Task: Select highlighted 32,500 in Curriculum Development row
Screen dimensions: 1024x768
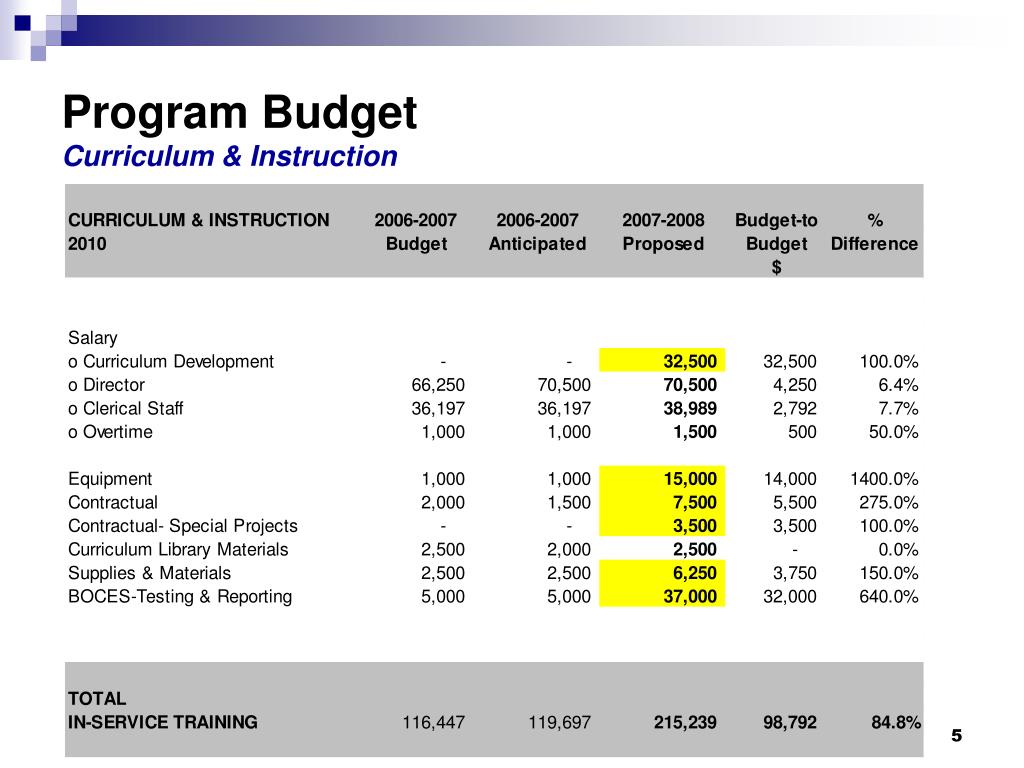Action: click(x=690, y=362)
